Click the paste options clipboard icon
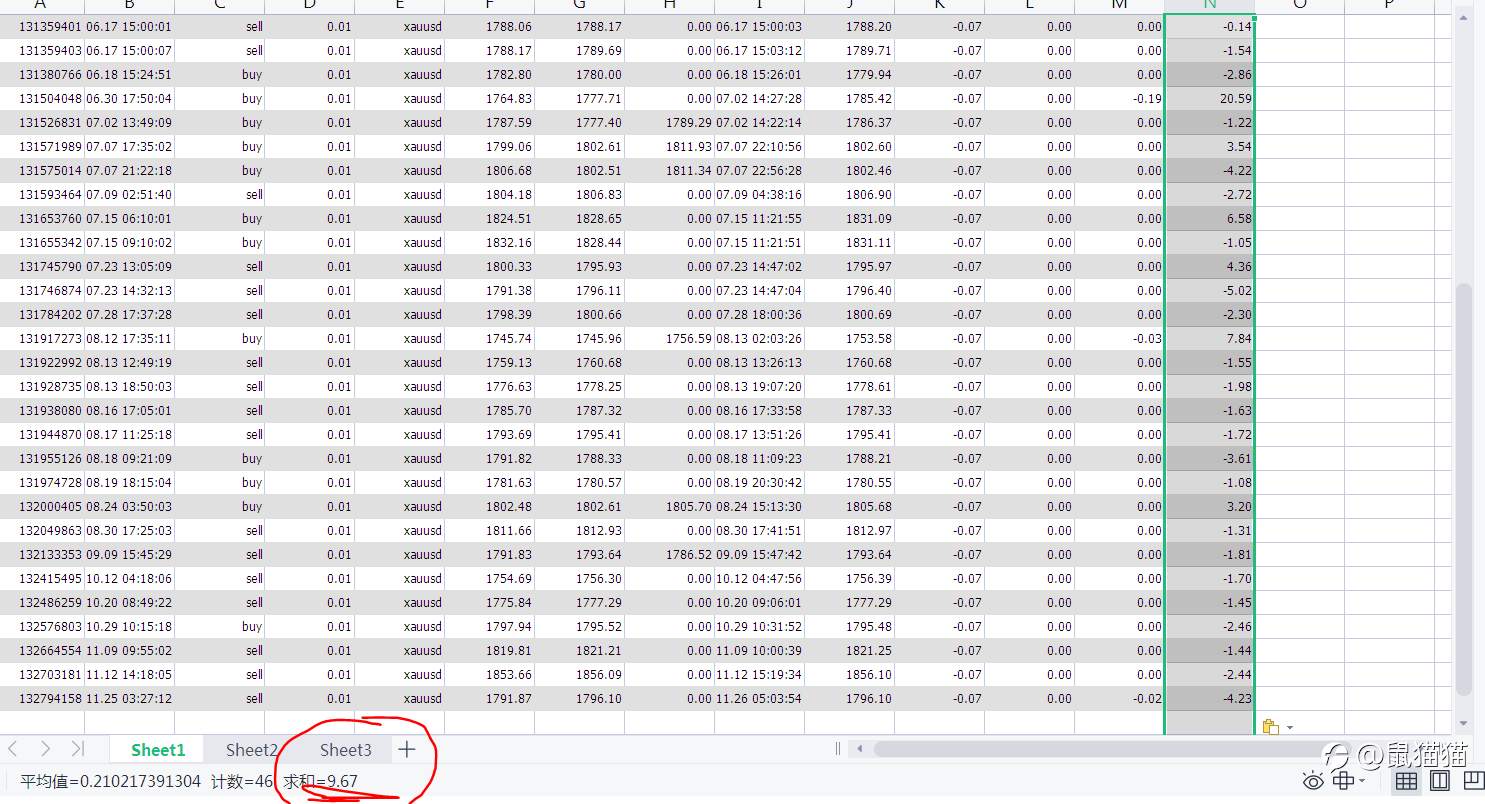Viewport: 1485px width, 804px height. [x=1270, y=727]
